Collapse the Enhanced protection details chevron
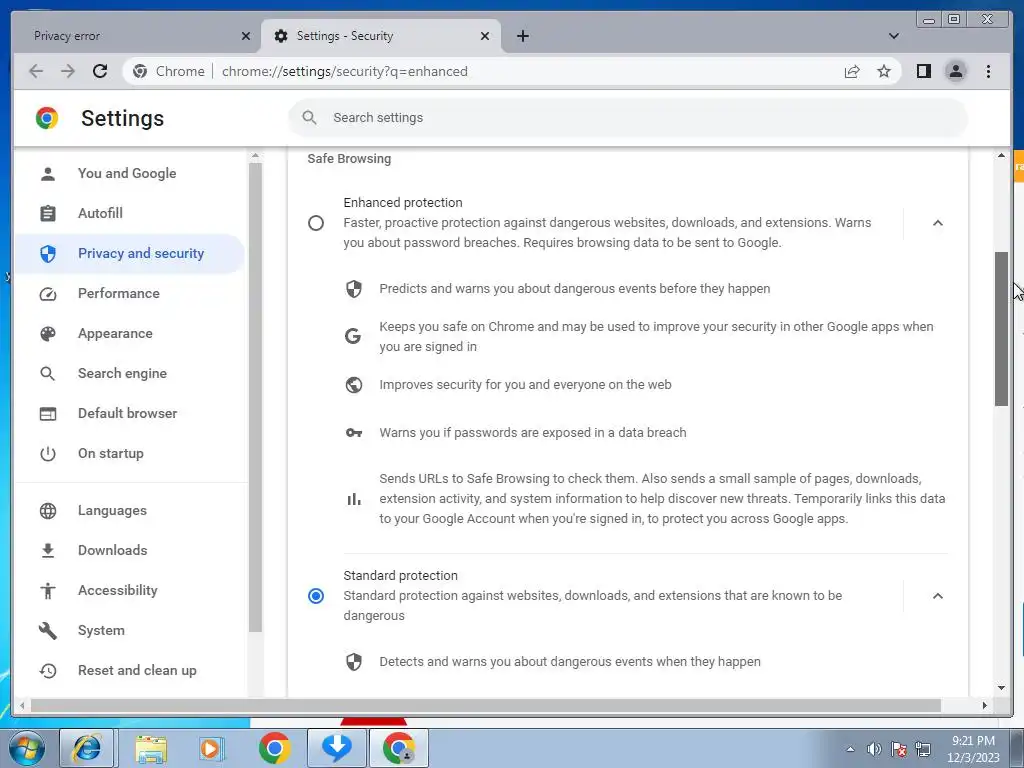The height and width of the screenshot is (768, 1024). pos(938,223)
